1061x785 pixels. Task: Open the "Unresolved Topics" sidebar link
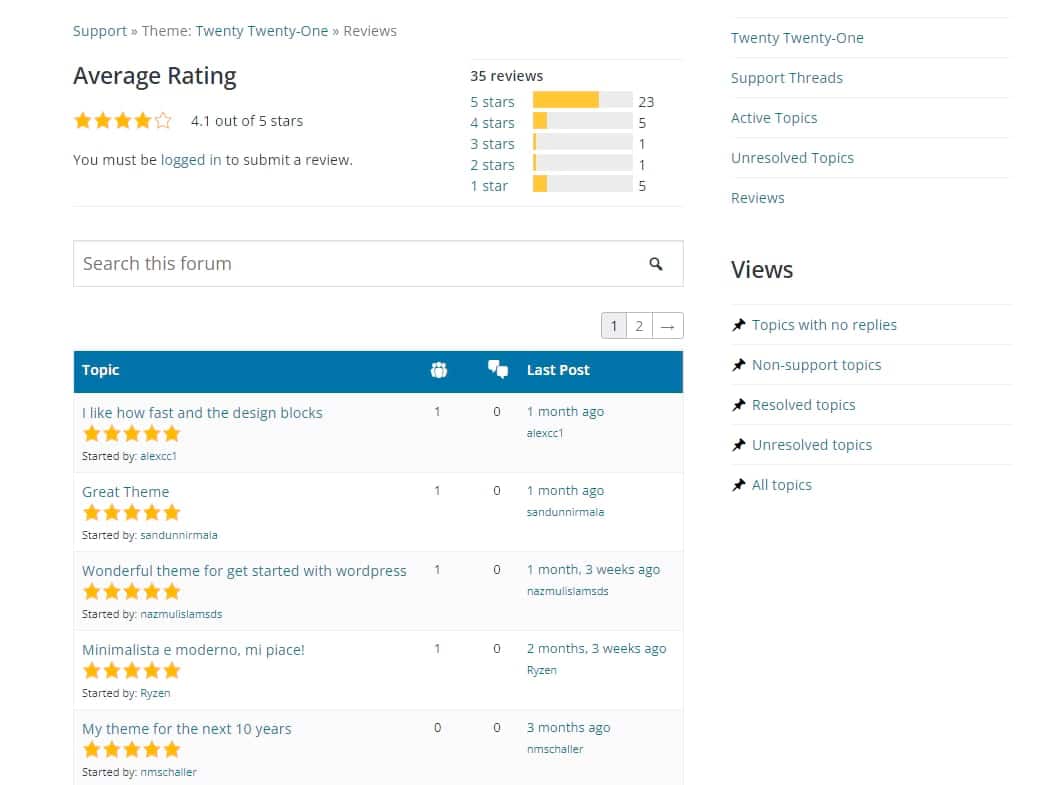click(x=793, y=157)
